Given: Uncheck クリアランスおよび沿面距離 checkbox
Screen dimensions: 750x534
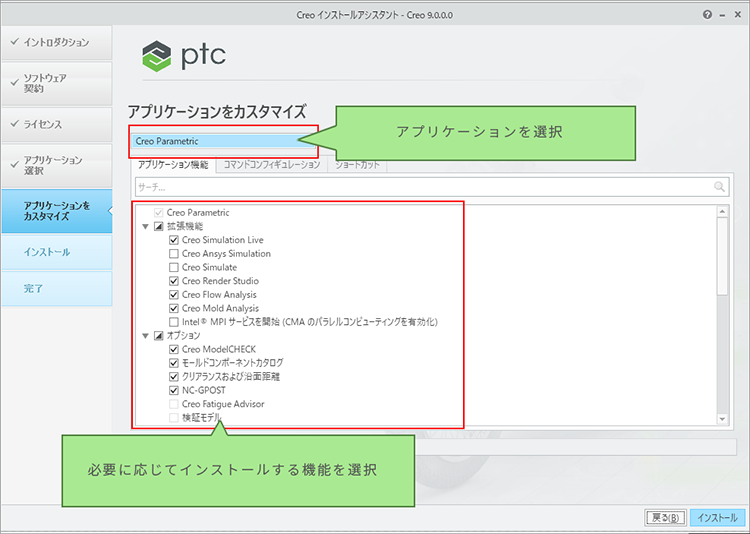Looking at the screenshot, I should [x=174, y=377].
